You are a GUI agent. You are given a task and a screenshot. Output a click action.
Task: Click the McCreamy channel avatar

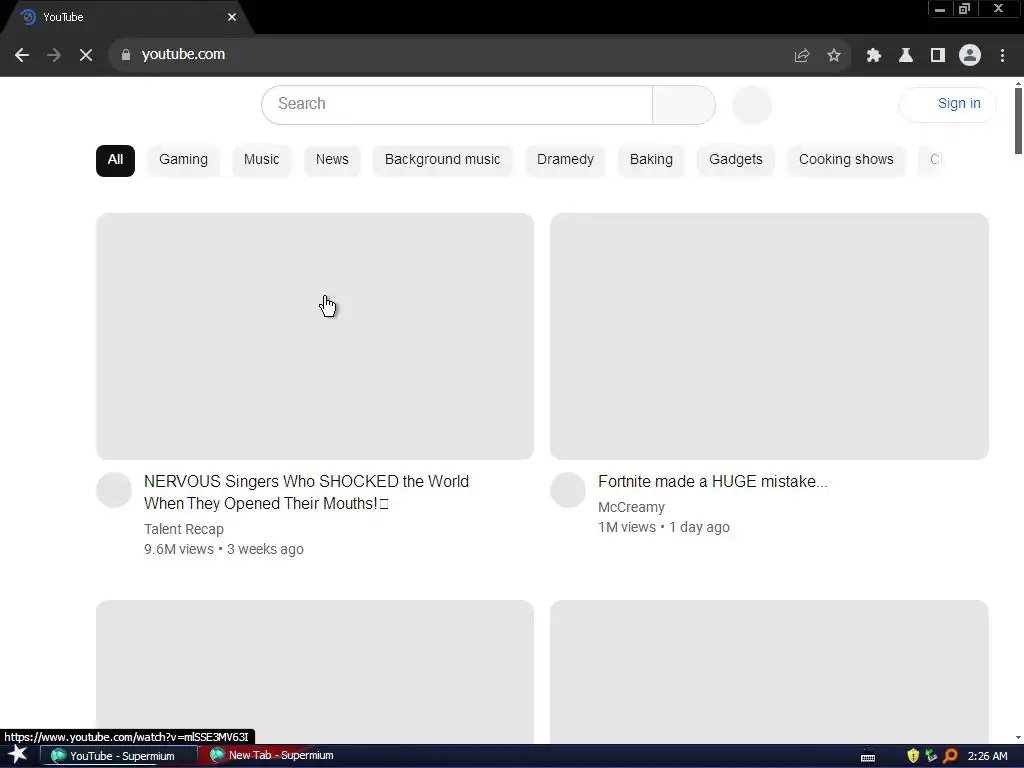tap(568, 490)
